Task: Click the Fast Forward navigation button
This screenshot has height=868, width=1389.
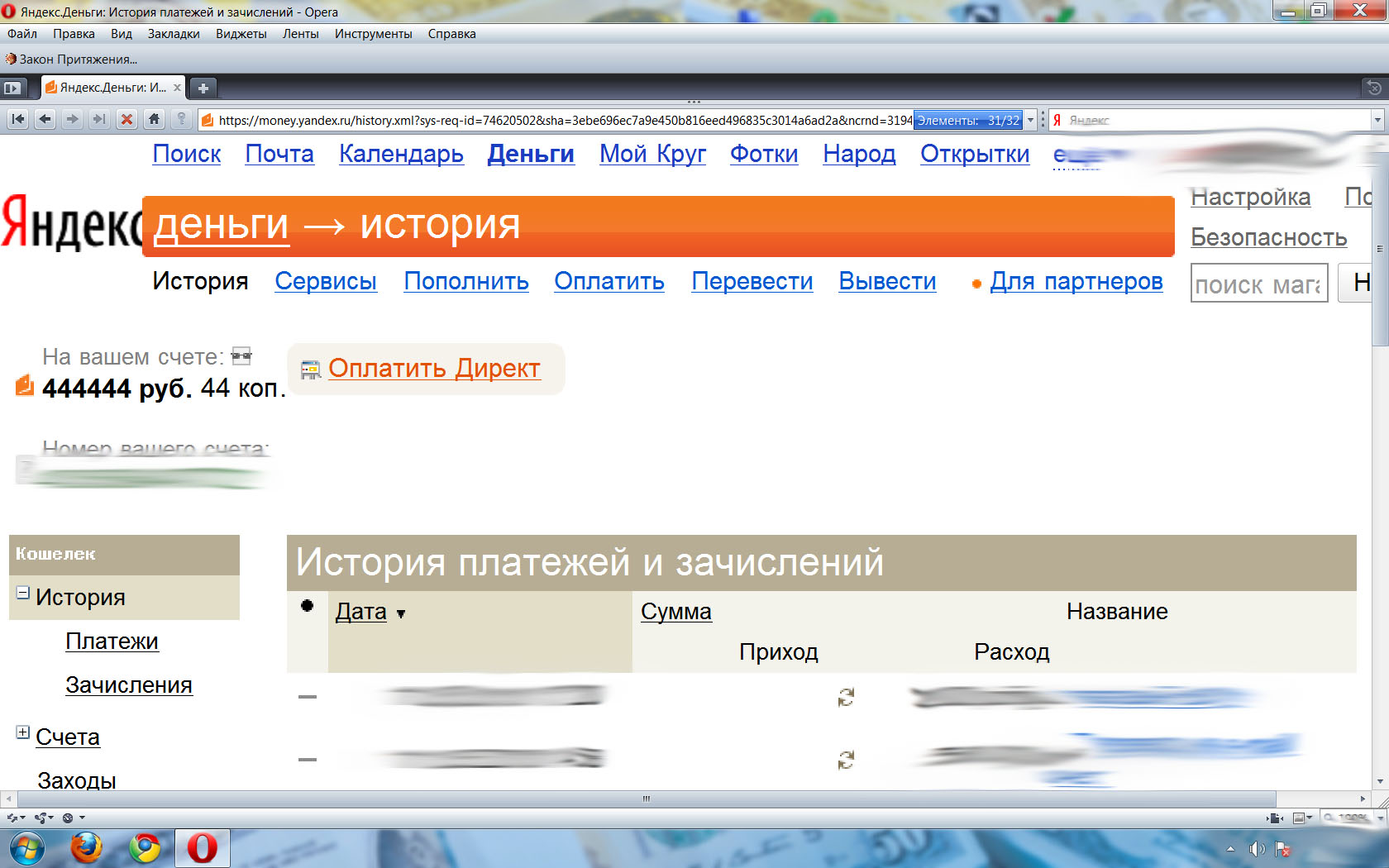Action: tap(99, 120)
